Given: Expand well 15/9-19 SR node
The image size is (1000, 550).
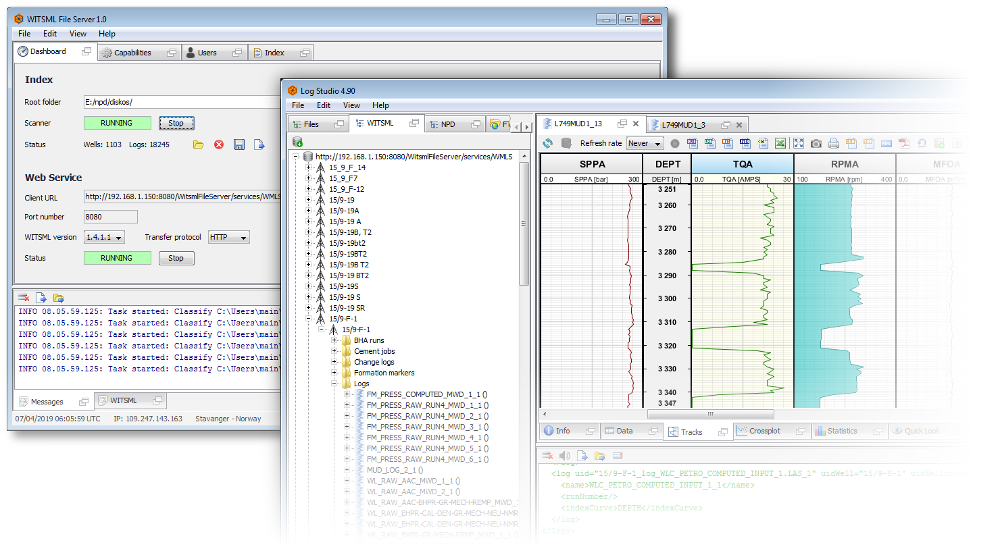Looking at the screenshot, I should point(309,308).
